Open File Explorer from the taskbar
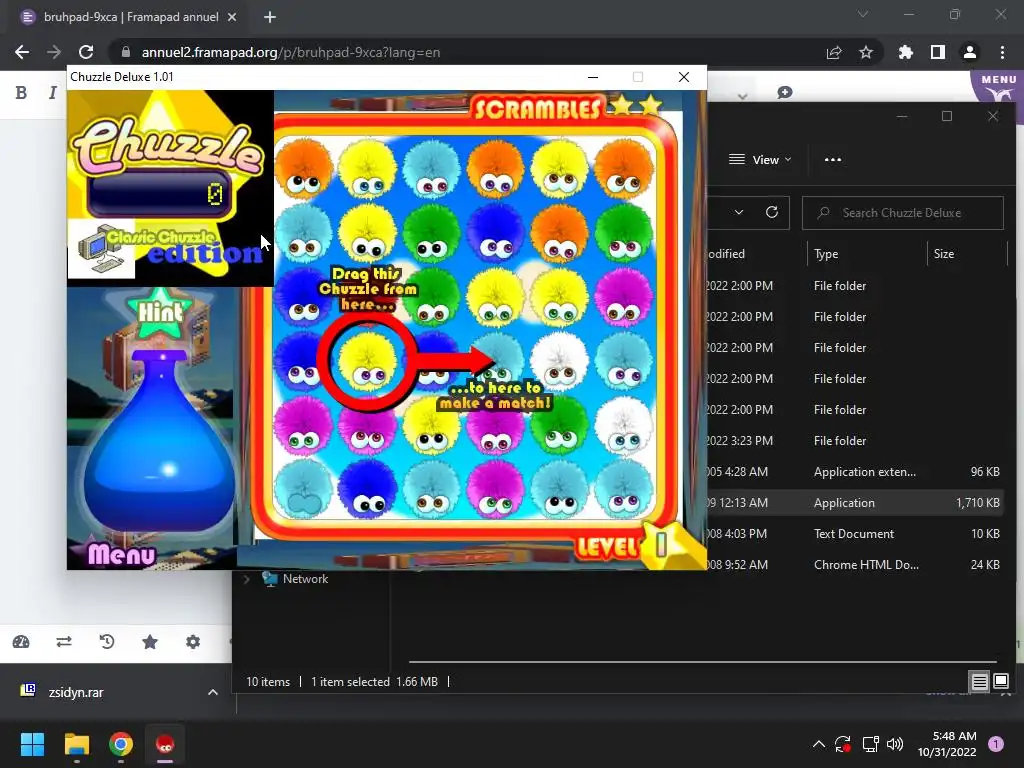This screenshot has height=768, width=1024. click(76, 744)
